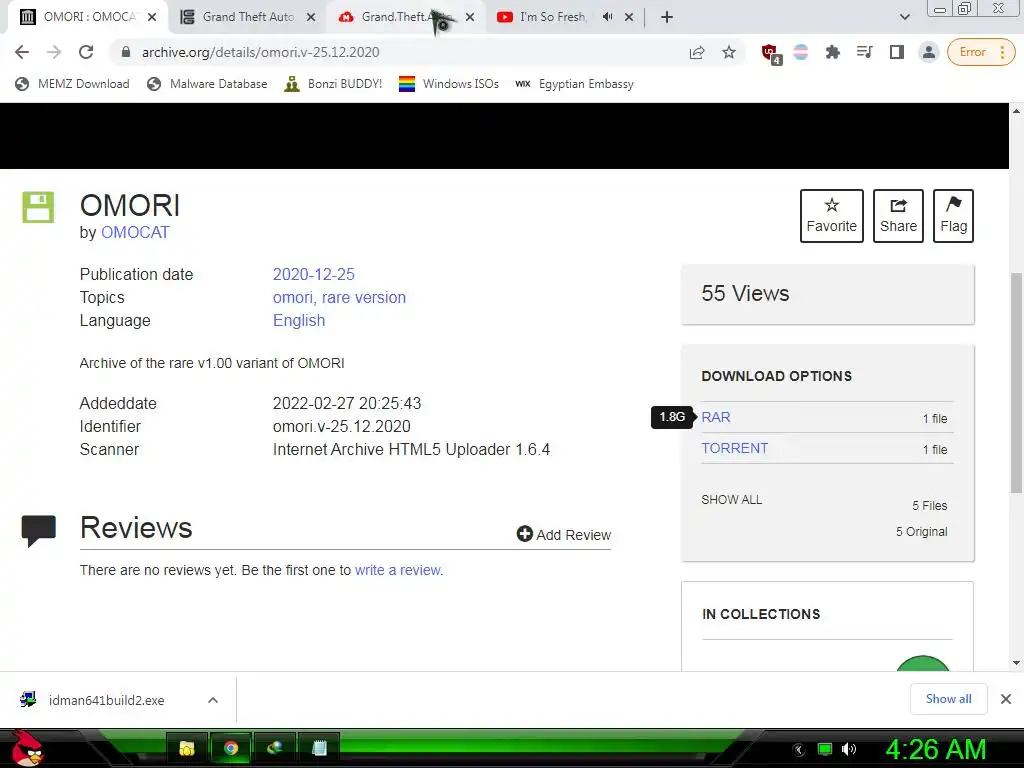
Task: Click the English language link
Action: point(298,321)
